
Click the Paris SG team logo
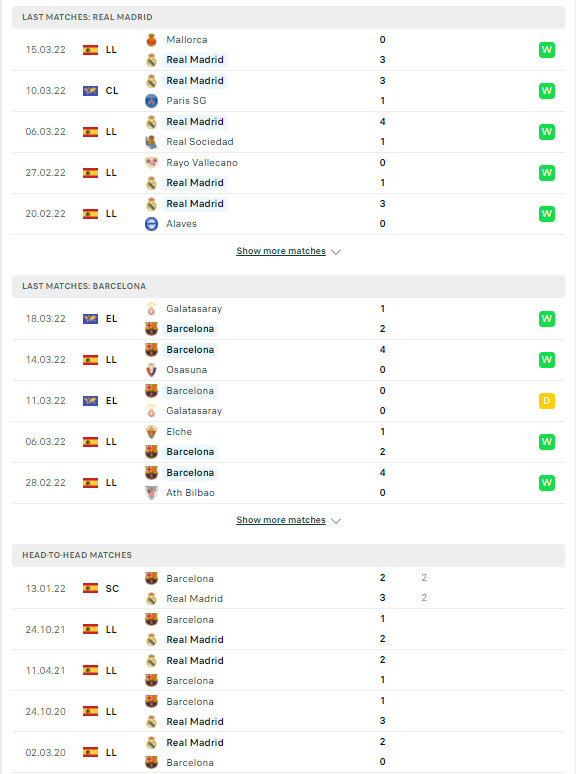pos(152,101)
